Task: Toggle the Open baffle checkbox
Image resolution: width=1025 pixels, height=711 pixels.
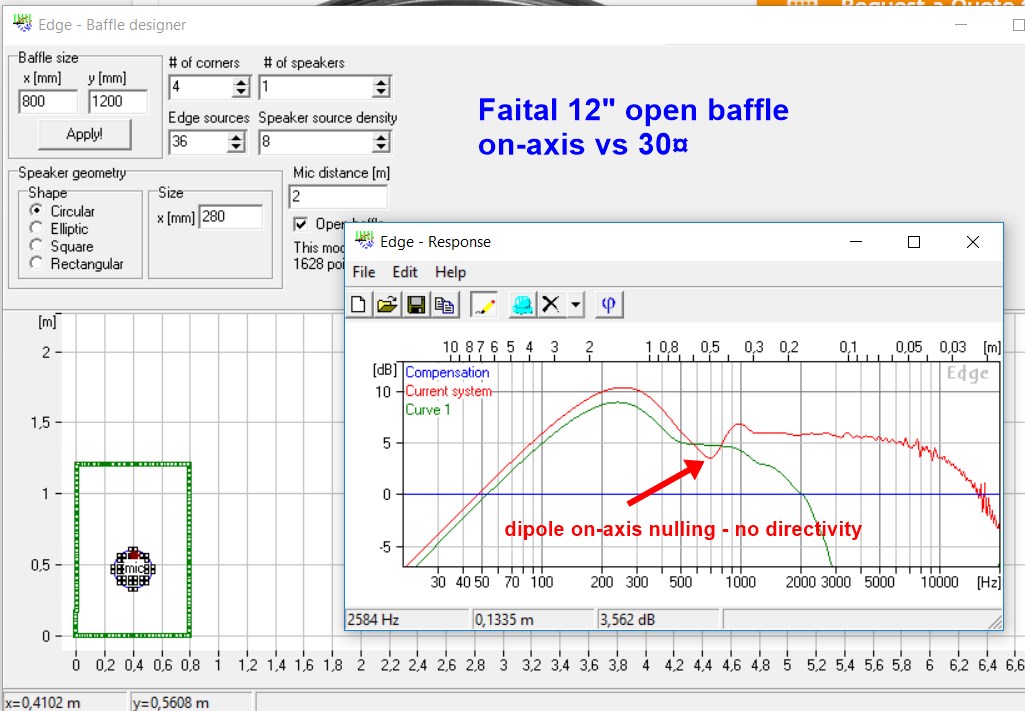Action: pyautogui.click(x=301, y=224)
